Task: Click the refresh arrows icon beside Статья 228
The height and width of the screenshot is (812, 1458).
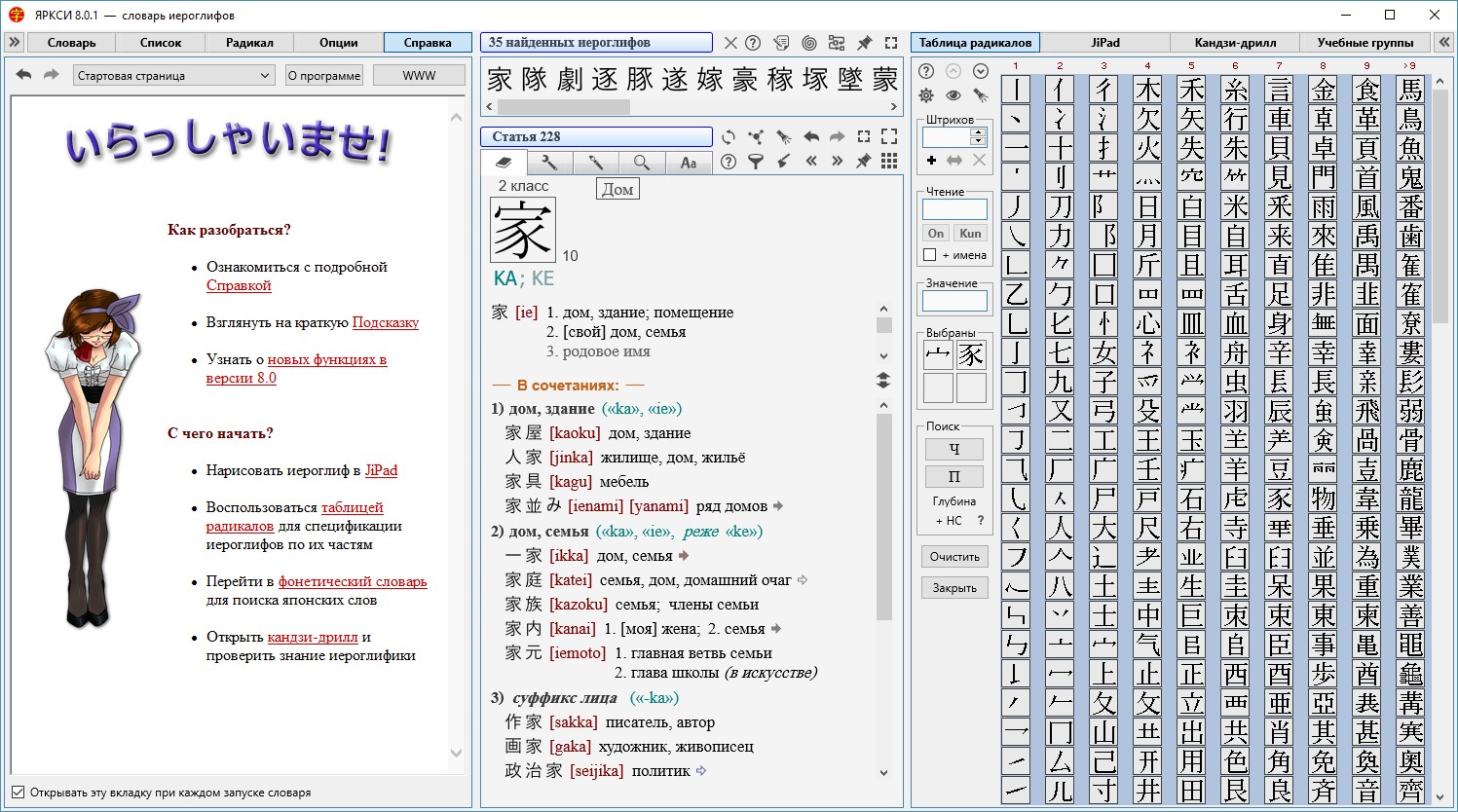Action: click(x=729, y=137)
